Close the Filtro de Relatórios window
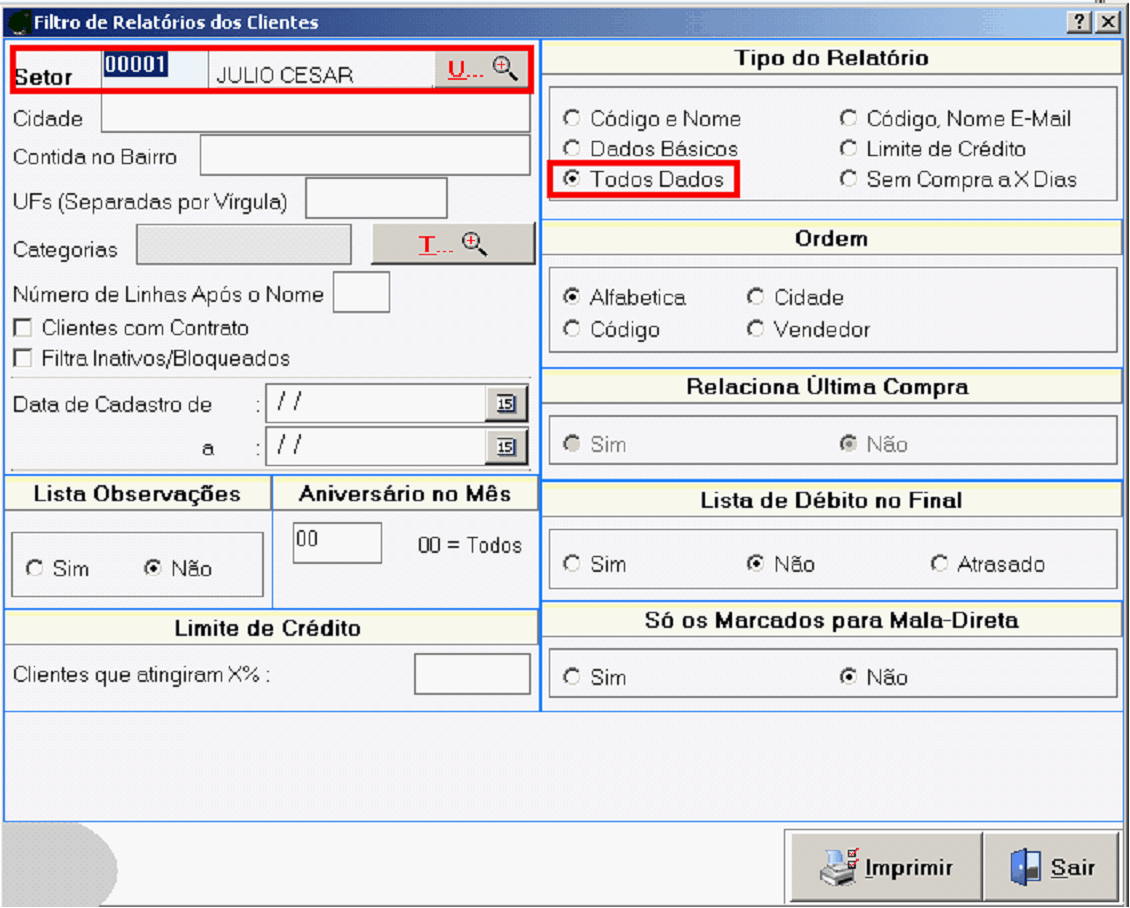Viewport: 1130px width, 908px height. click(x=1106, y=22)
